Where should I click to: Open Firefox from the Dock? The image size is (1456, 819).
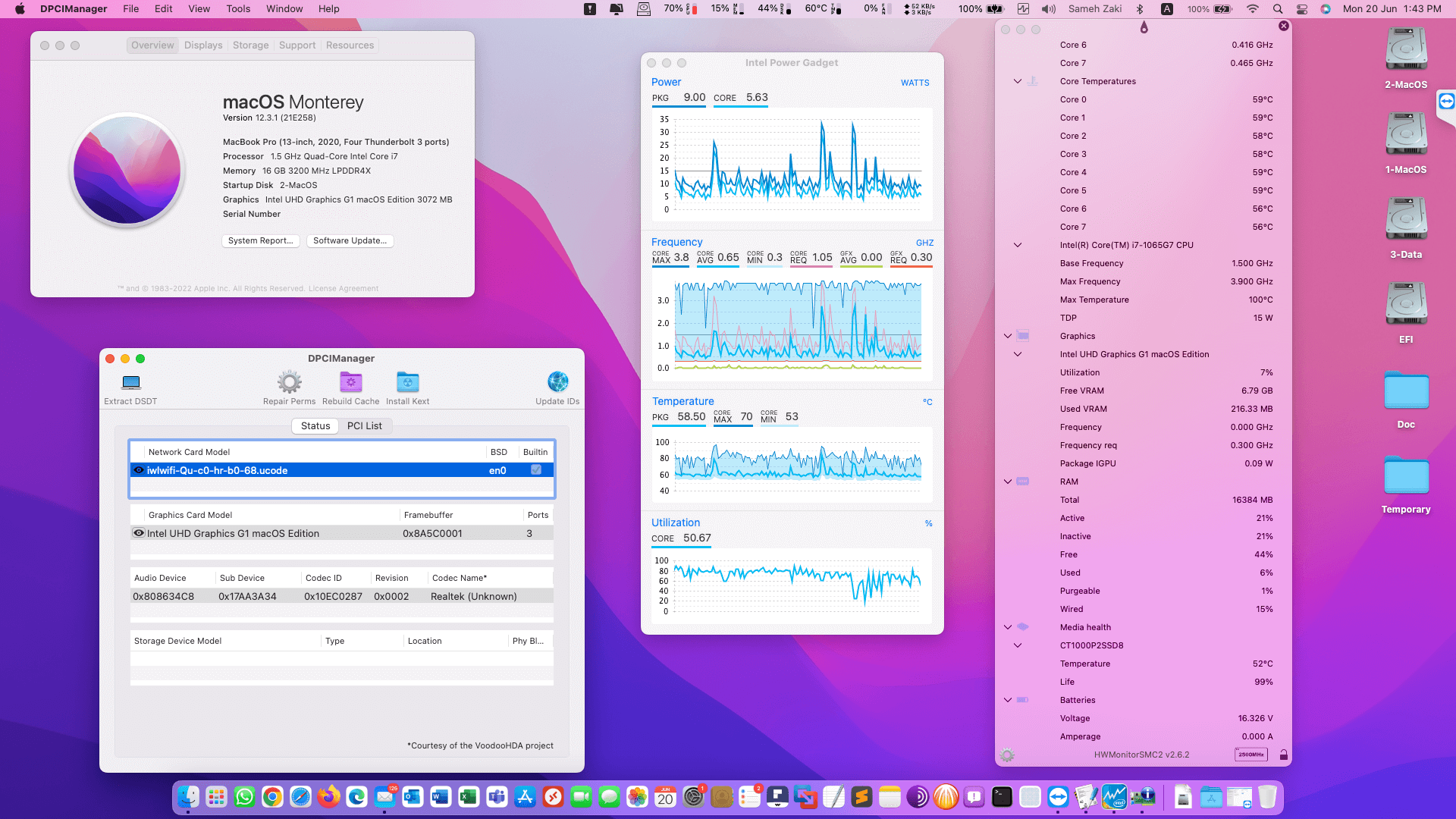coord(328,797)
